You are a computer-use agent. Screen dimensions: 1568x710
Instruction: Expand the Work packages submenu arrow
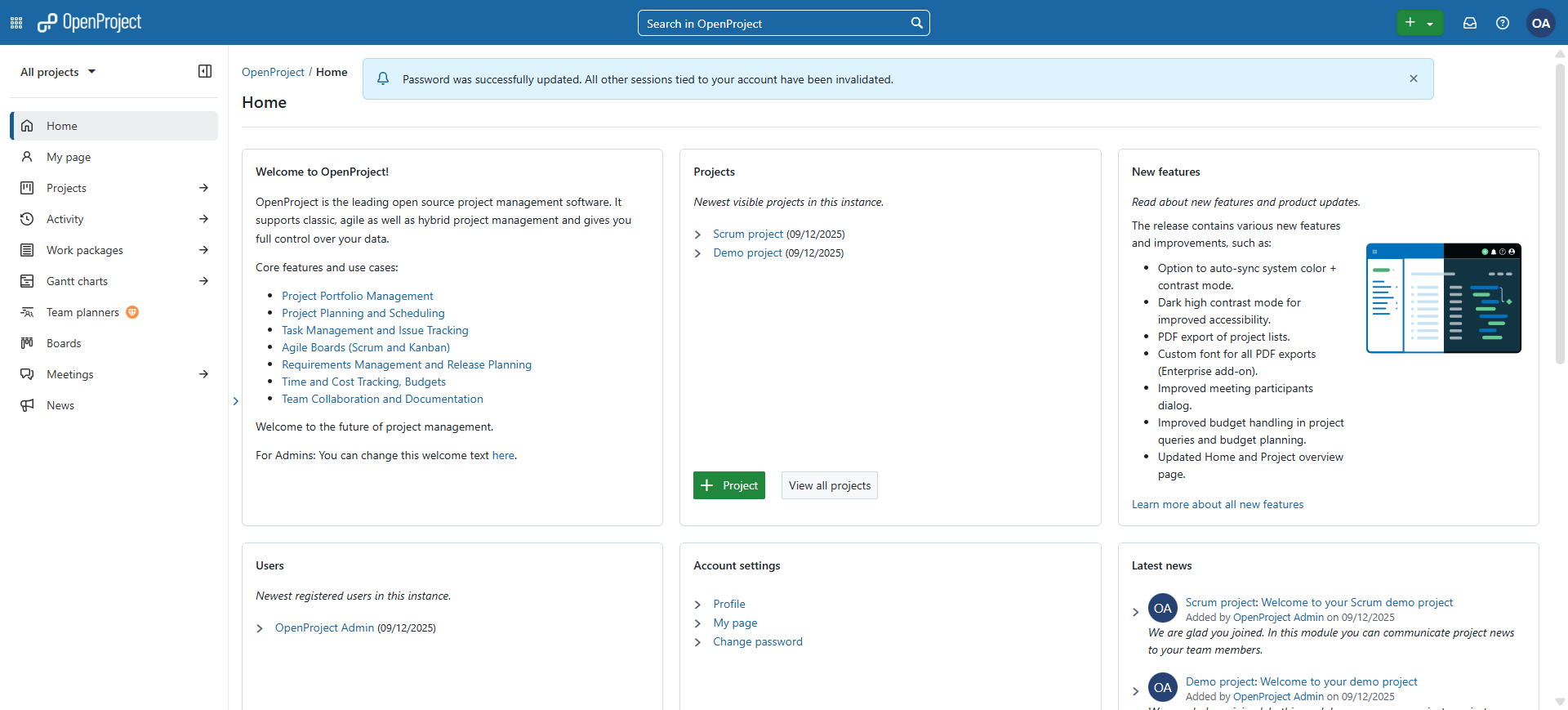pos(203,250)
